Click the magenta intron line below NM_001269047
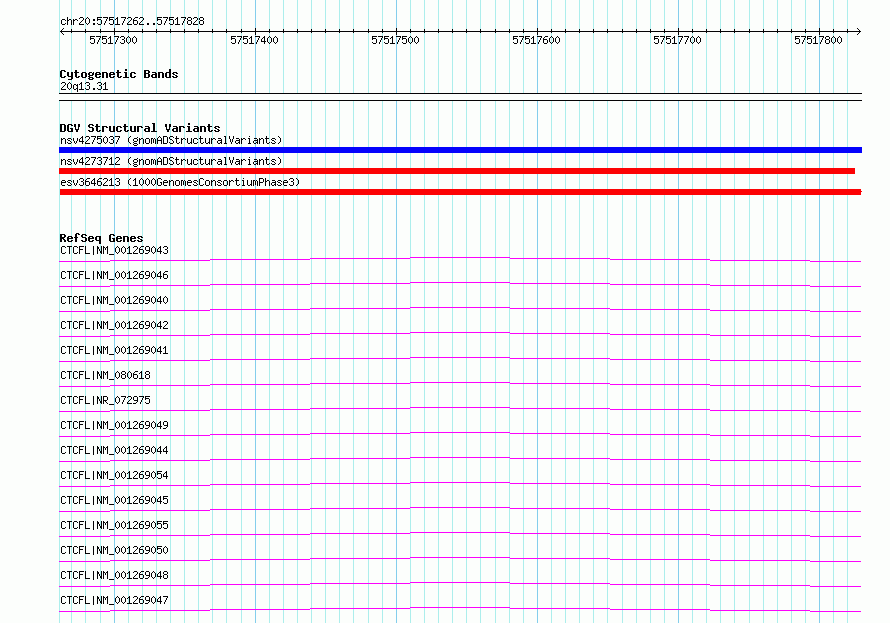Viewport: 890px width, 623px height. pyautogui.click(x=460, y=609)
